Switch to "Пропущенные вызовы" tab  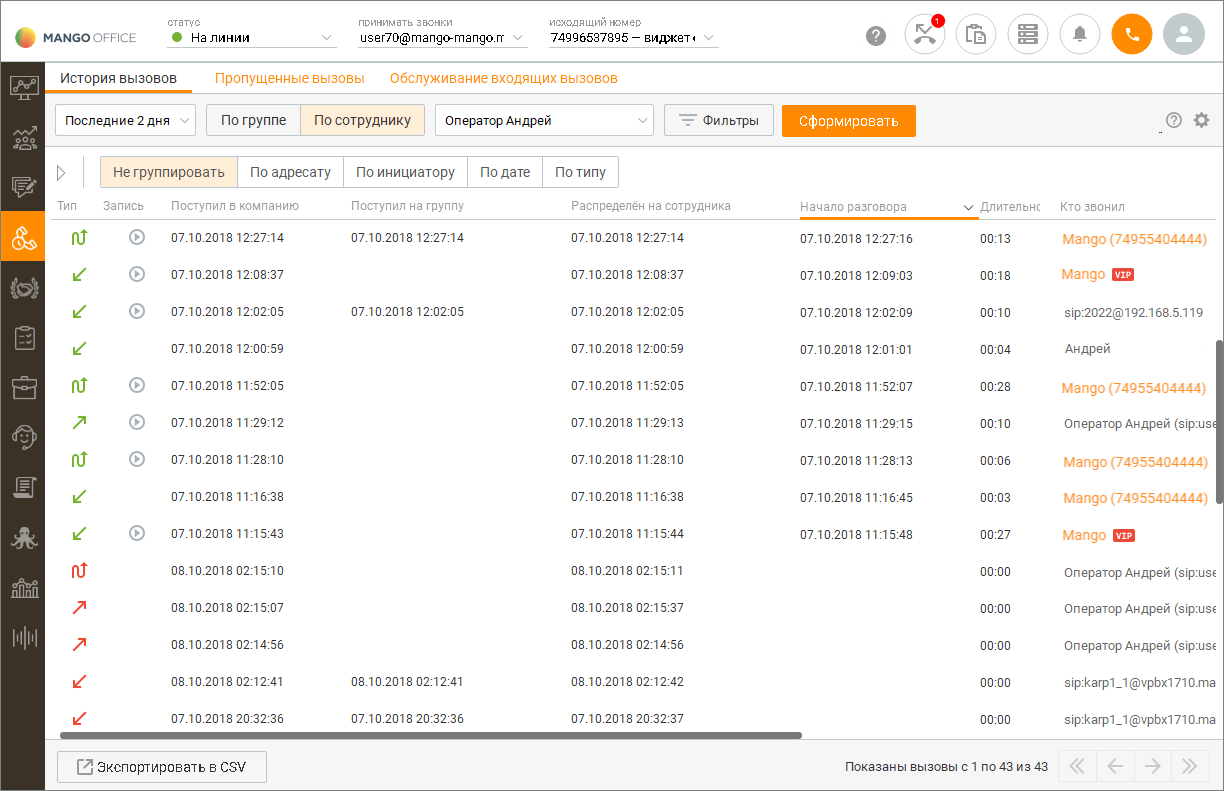pyautogui.click(x=290, y=78)
